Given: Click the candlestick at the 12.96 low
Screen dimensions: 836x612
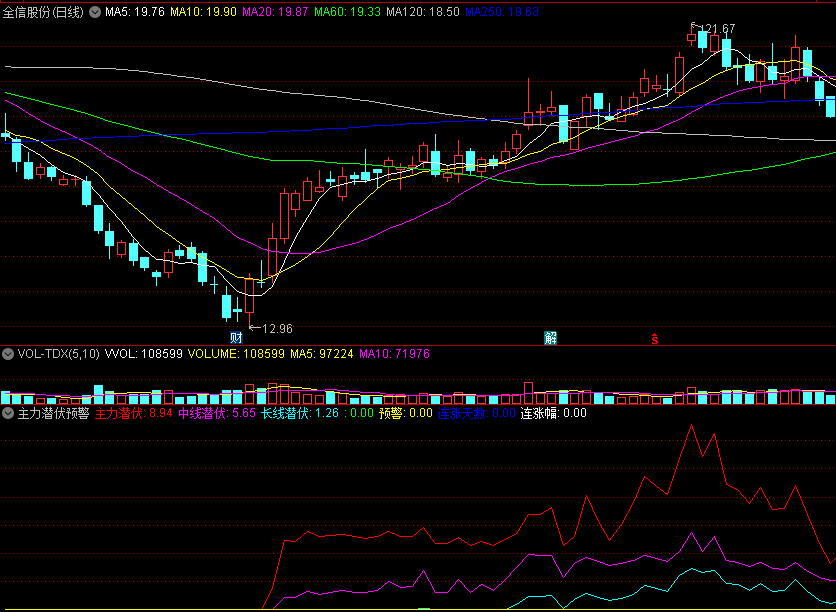Looking at the screenshot, I should 250,296.
